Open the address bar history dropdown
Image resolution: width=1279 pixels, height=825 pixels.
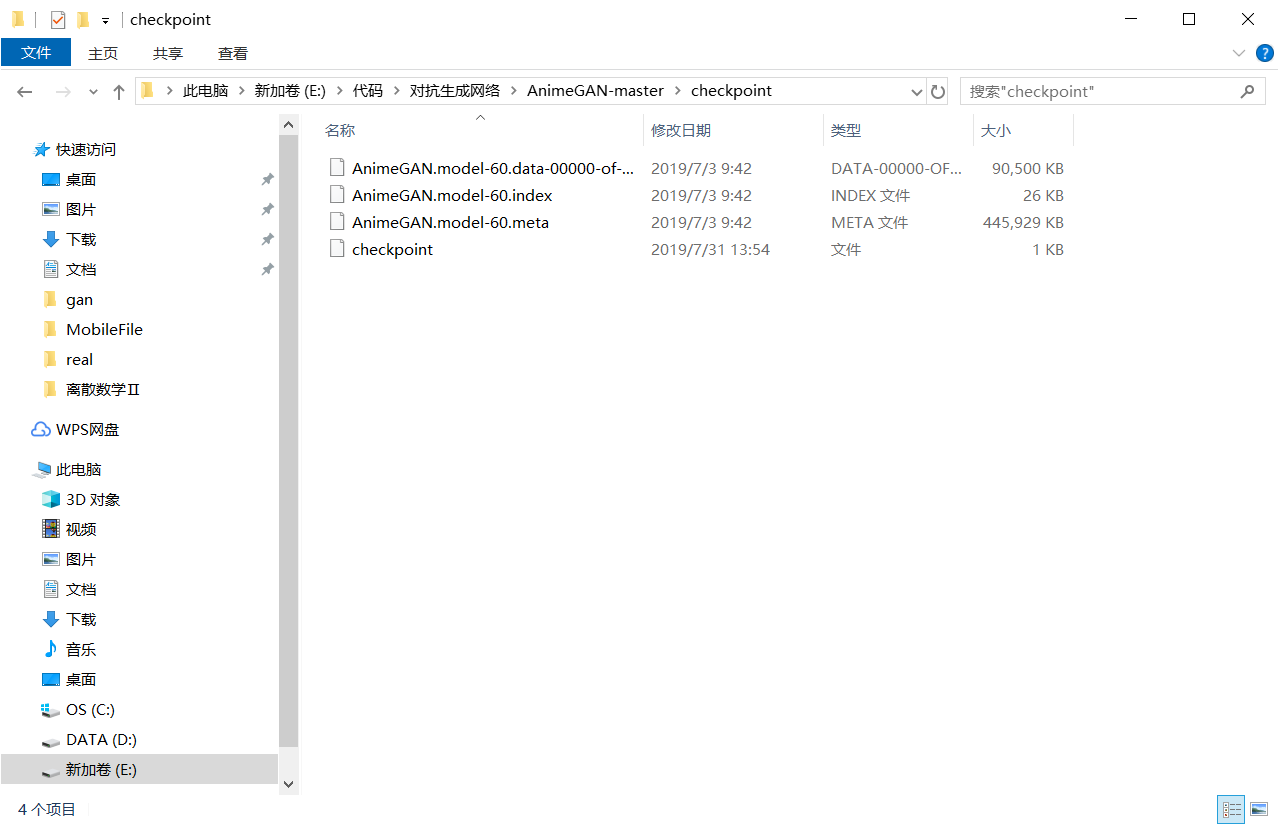[916, 91]
